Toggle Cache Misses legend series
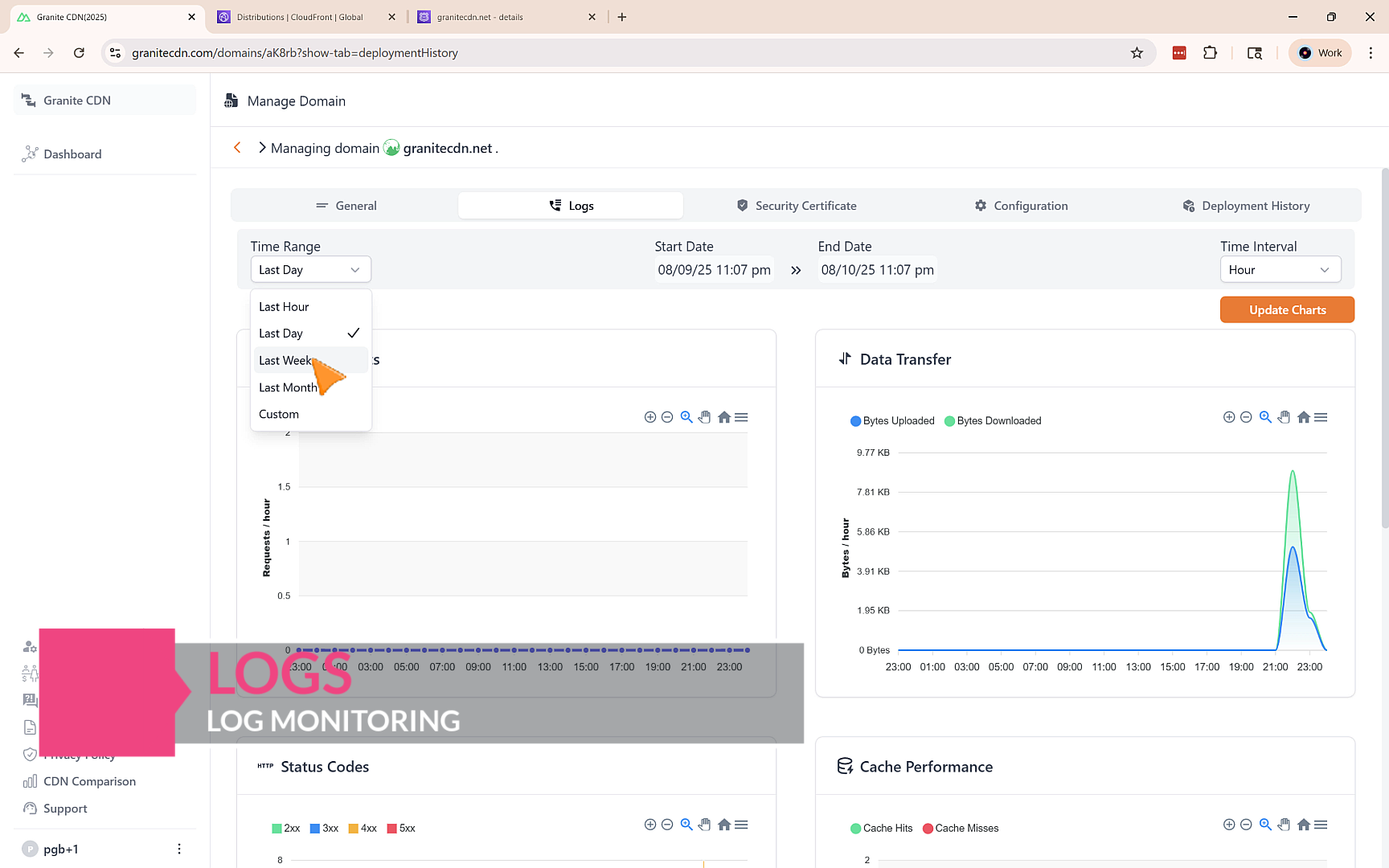 click(961, 829)
